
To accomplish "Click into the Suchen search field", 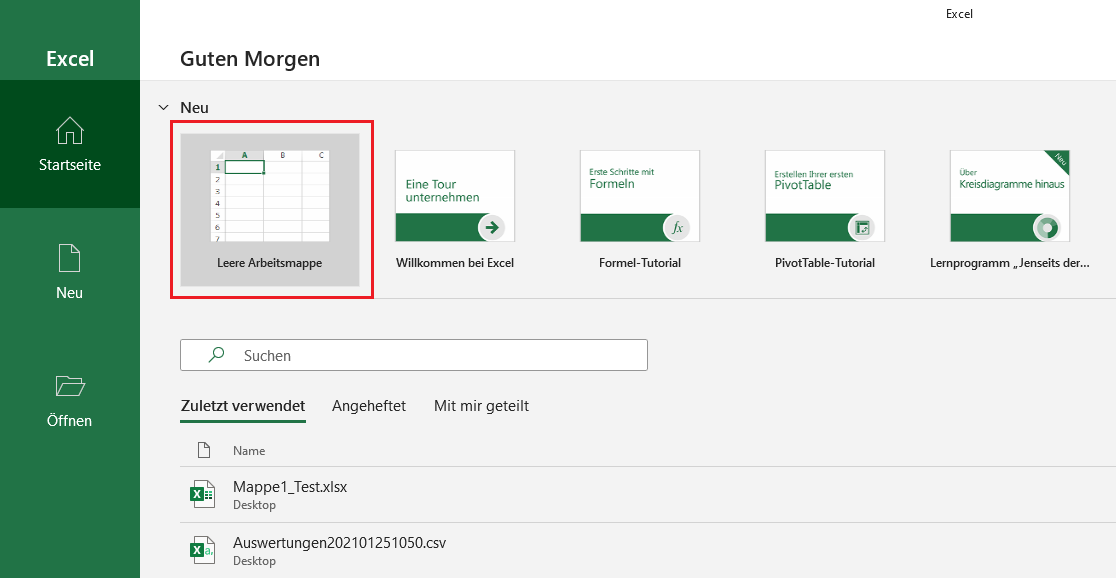I will [414, 355].
